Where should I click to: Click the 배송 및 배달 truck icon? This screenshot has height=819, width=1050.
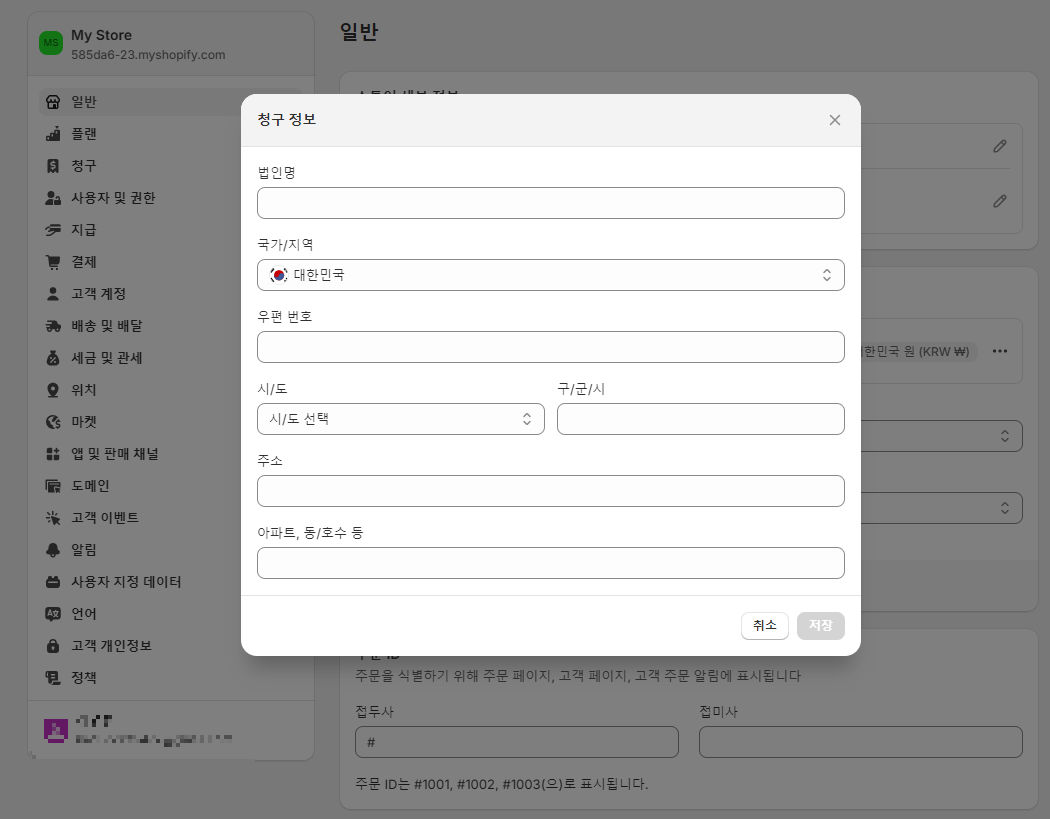click(53, 326)
